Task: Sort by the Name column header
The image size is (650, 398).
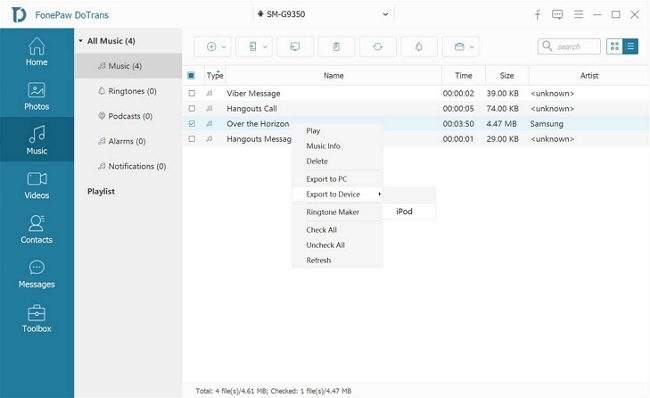Action: pyautogui.click(x=333, y=75)
